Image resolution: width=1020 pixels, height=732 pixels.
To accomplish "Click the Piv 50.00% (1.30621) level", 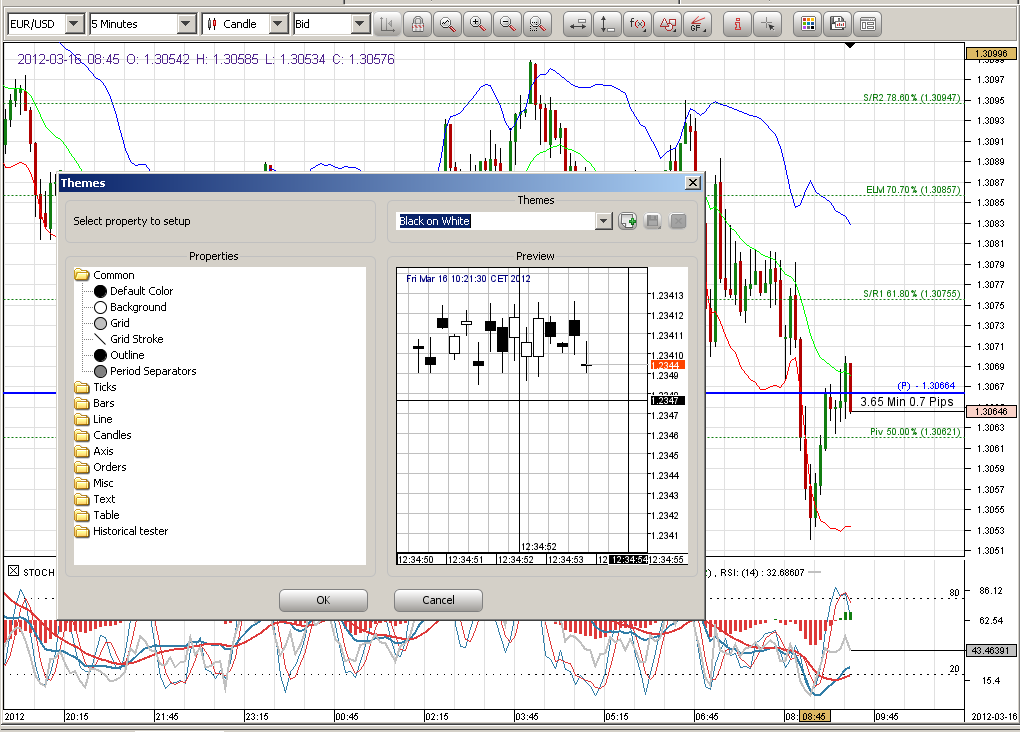I will [x=915, y=432].
